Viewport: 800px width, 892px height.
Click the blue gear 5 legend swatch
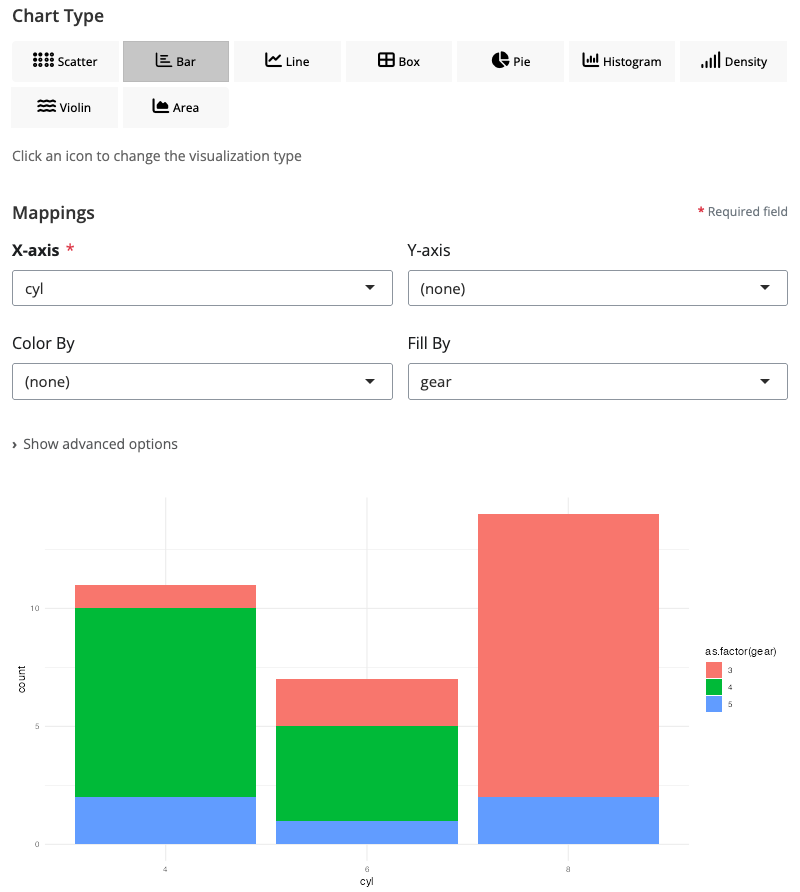click(x=714, y=704)
